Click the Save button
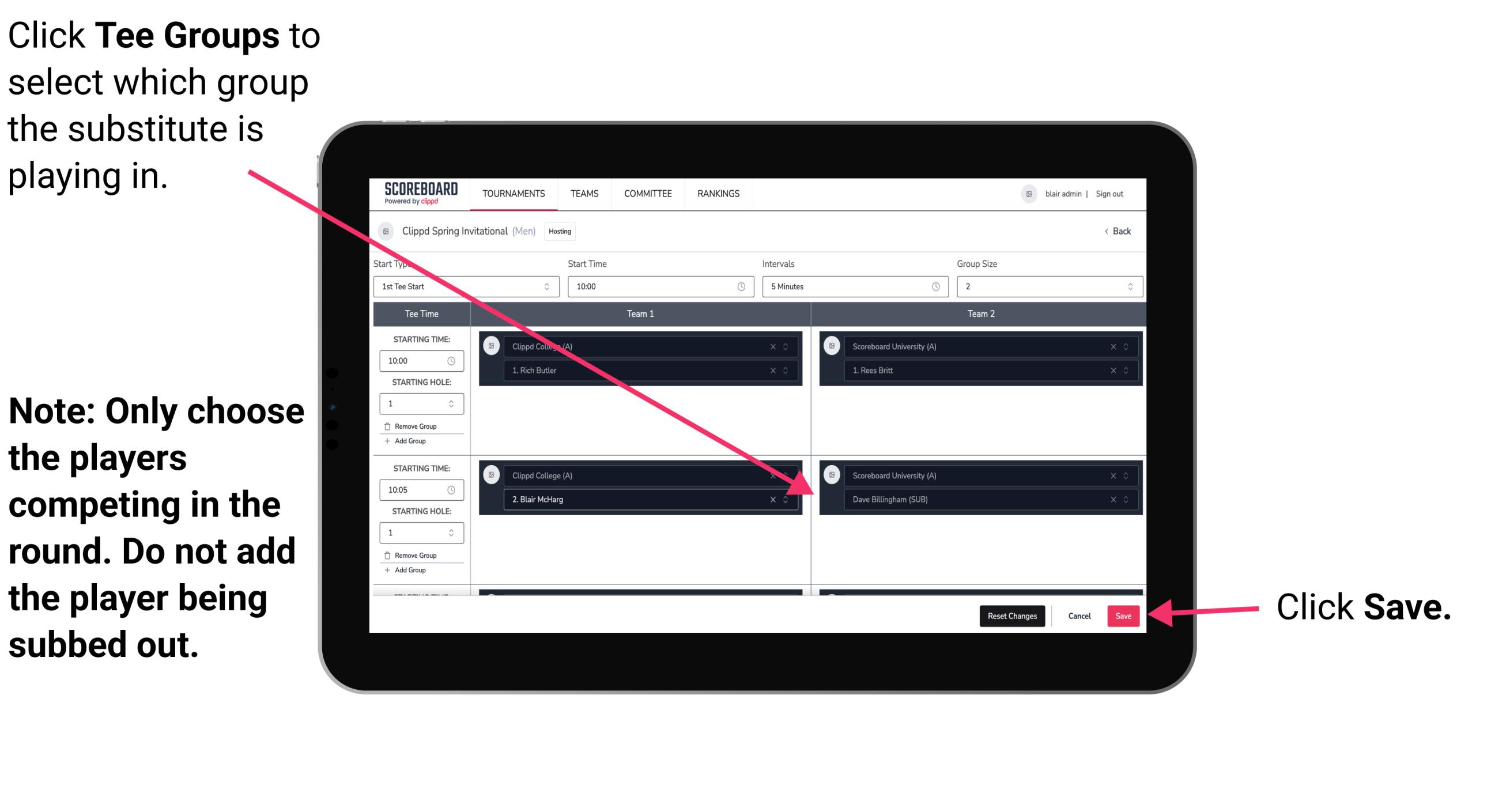 pos(1124,615)
